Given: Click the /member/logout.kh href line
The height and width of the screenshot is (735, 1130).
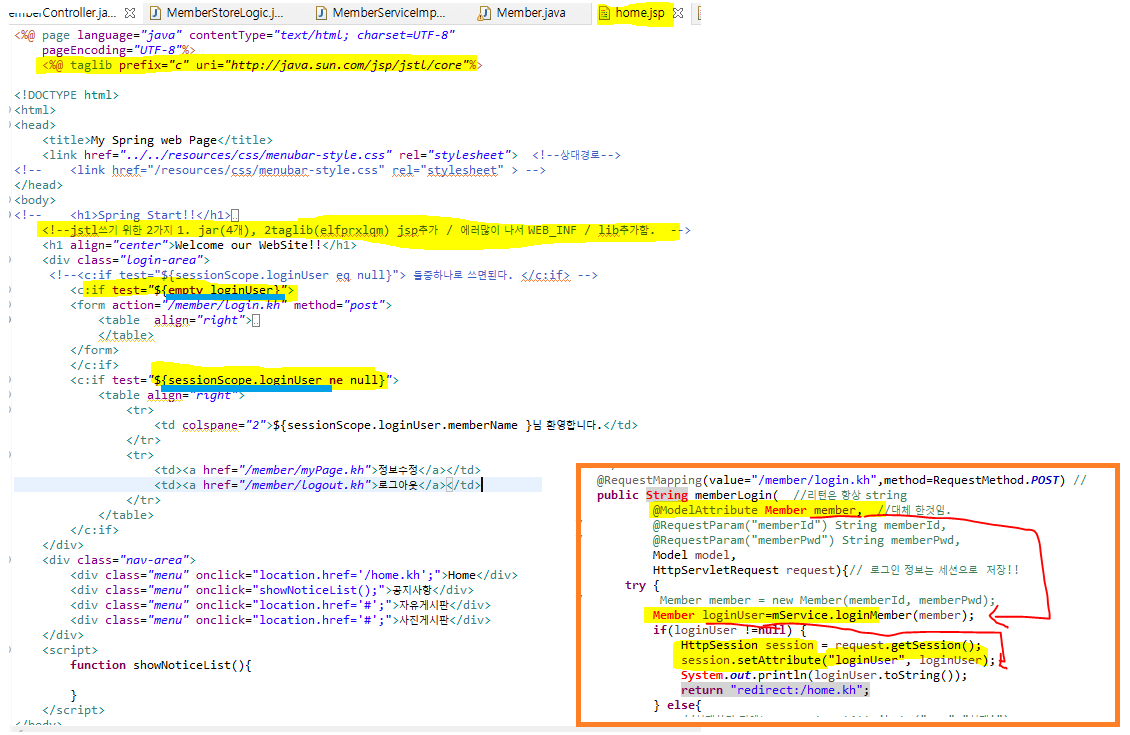Looking at the screenshot, I should click(x=317, y=485).
